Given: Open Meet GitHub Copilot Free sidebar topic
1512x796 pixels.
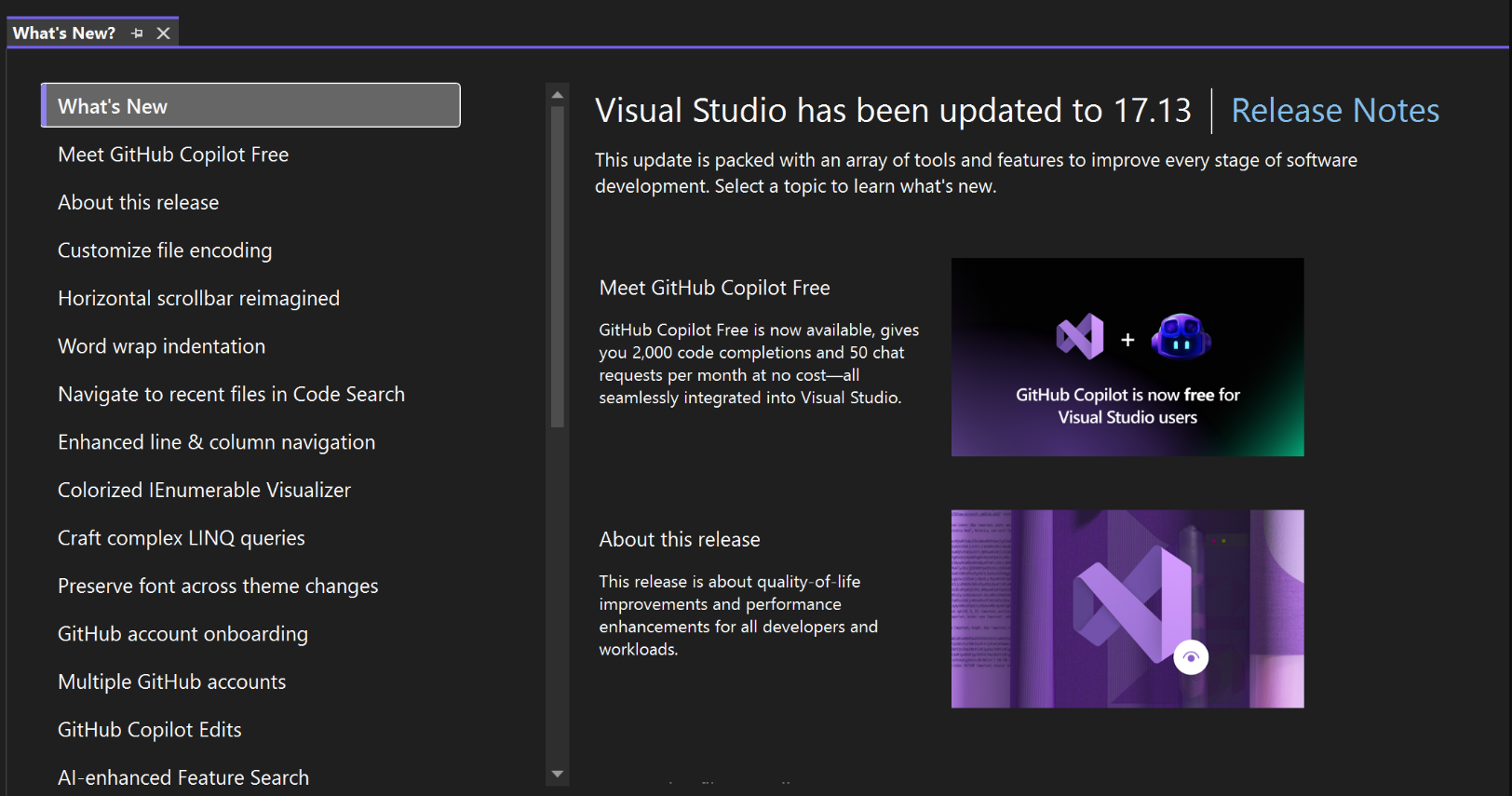Looking at the screenshot, I should pos(173,155).
